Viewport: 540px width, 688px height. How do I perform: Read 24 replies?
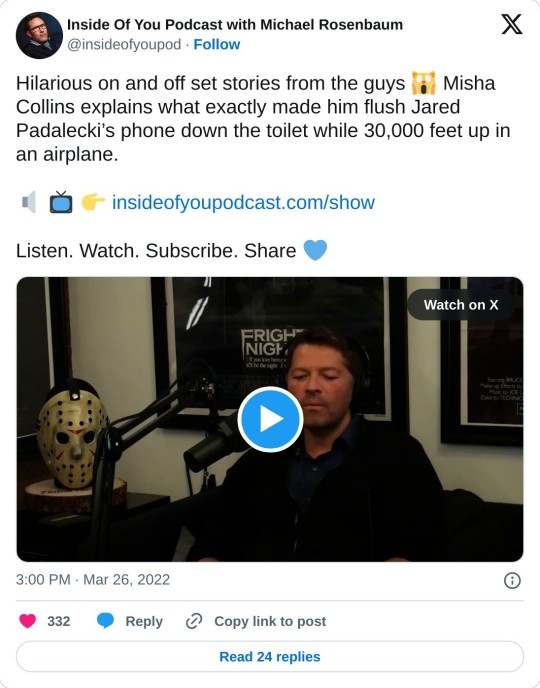[x=270, y=656]
